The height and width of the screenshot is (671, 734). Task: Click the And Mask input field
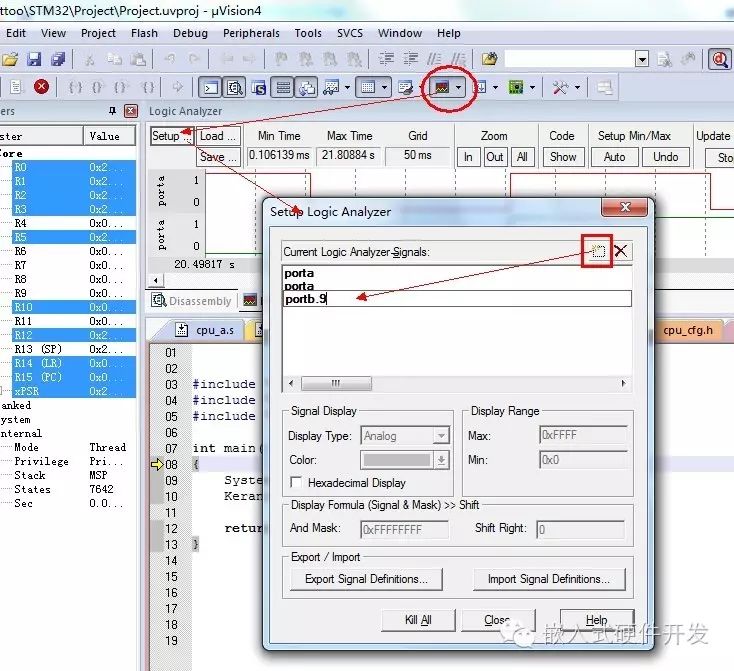point(404,530)
